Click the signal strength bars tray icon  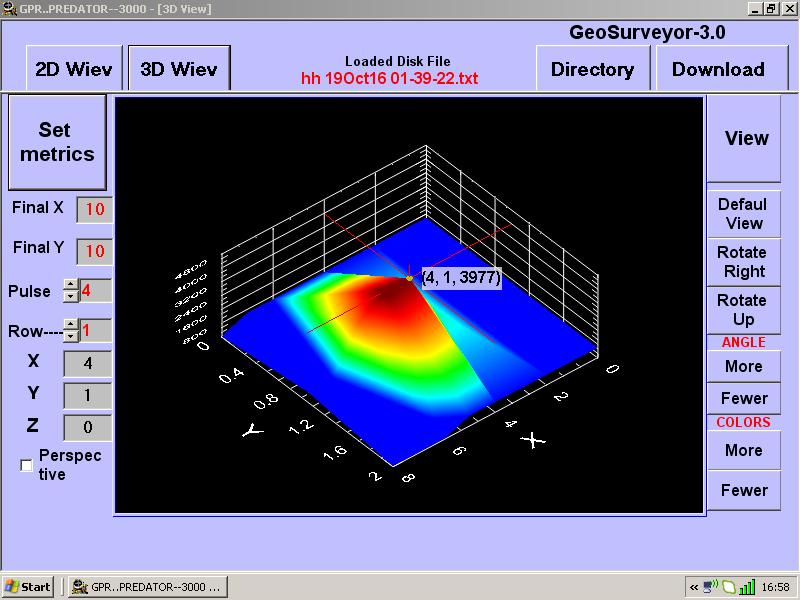[747, 587]
